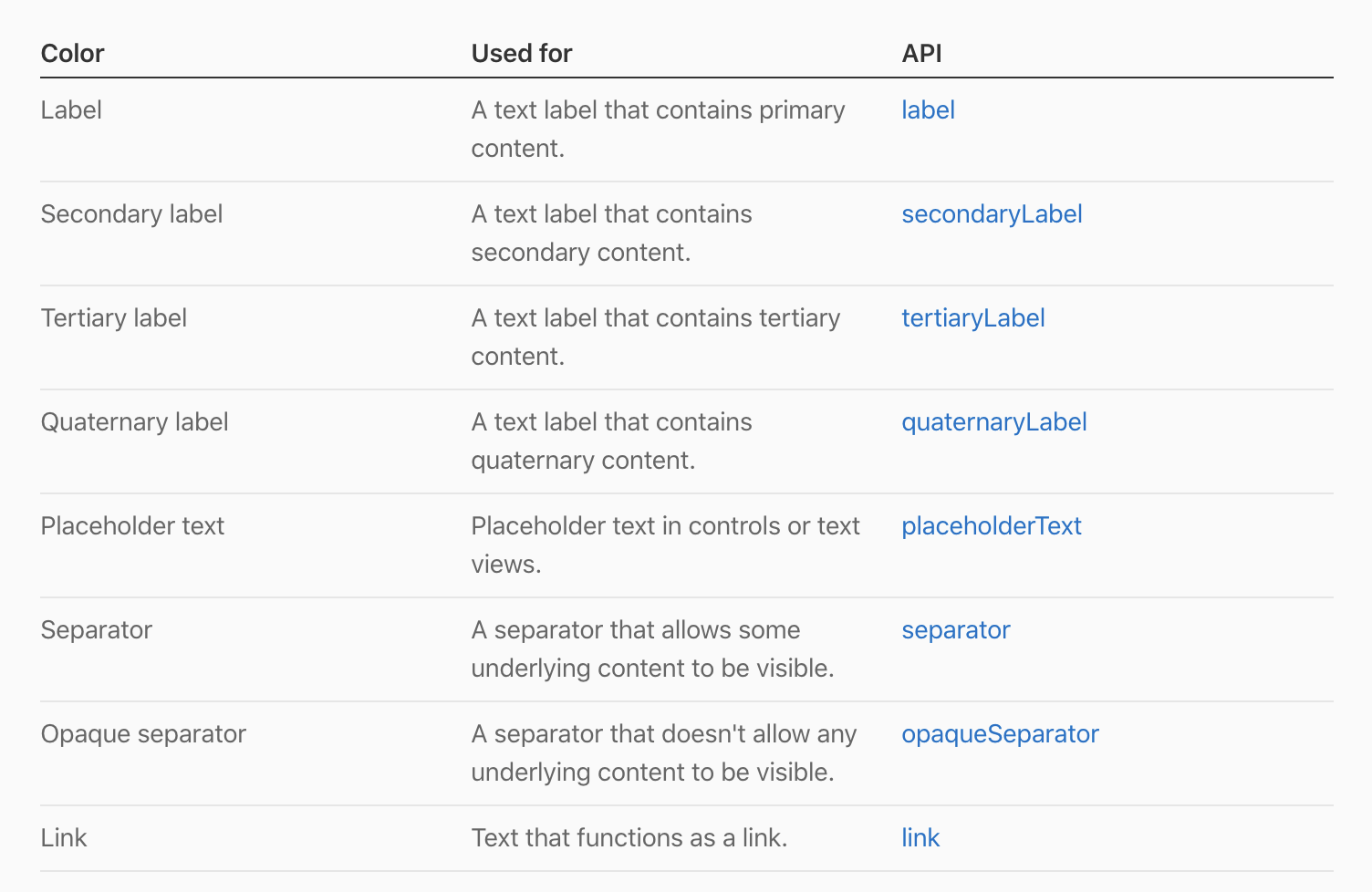Click the API column header

click(x=921, y=54)
